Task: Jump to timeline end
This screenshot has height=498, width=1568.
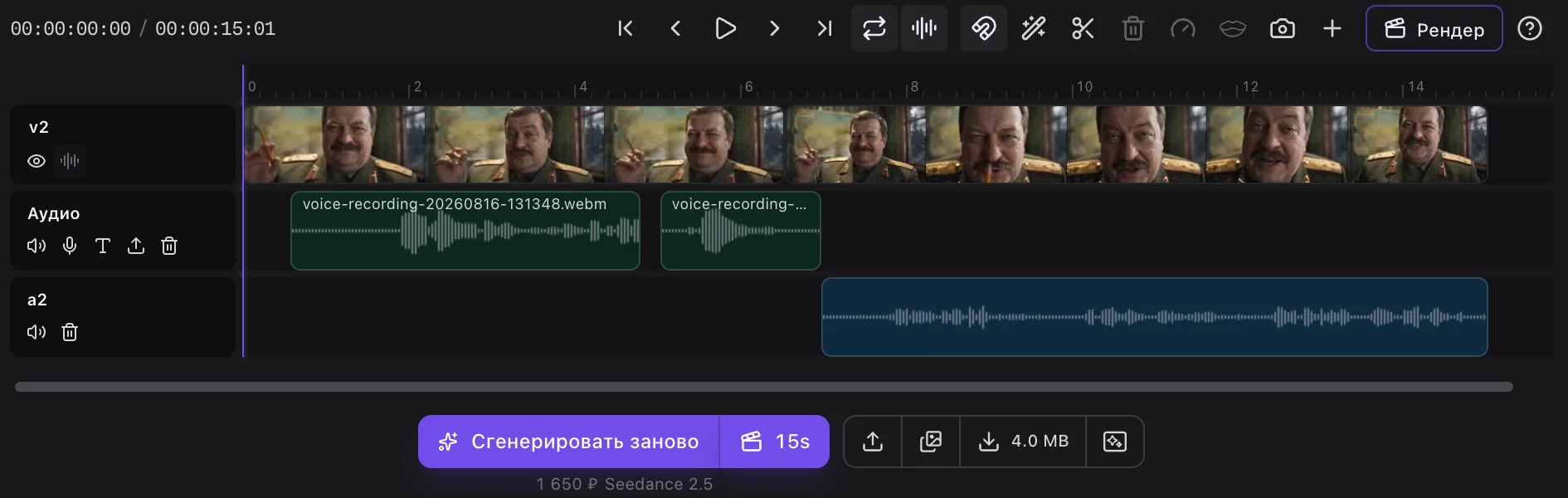Action: click(825, 28)
